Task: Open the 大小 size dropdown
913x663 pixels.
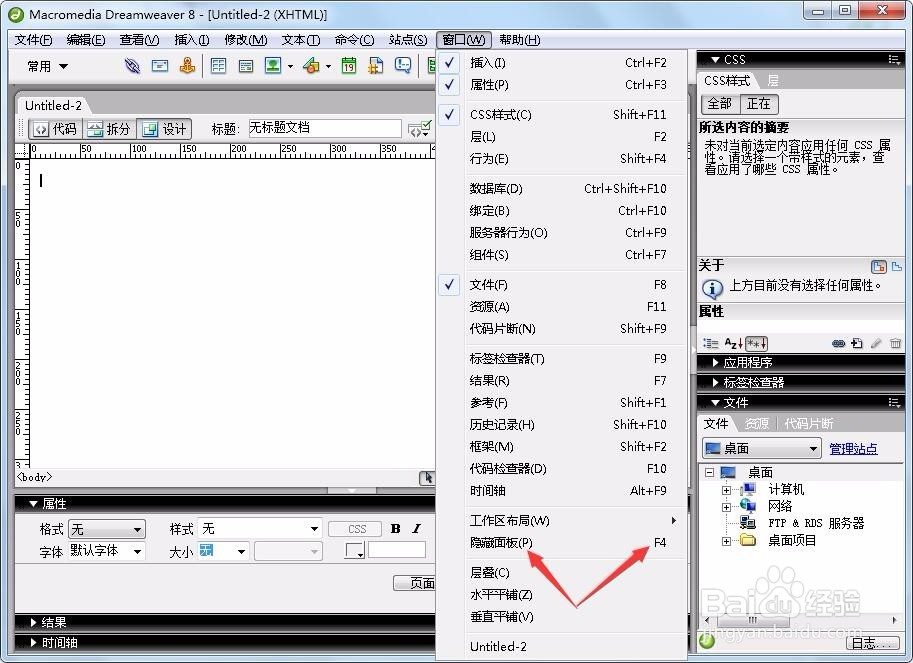Action: coord(224,551)
